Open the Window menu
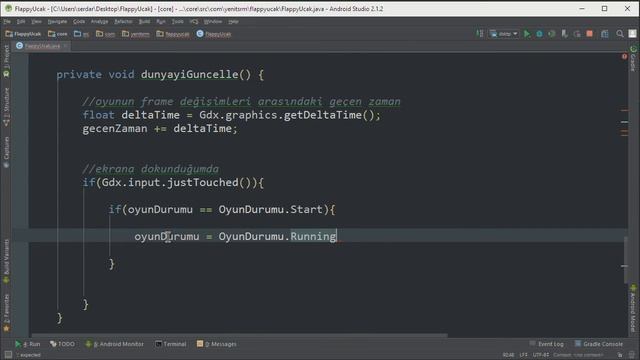 point(213,21)
